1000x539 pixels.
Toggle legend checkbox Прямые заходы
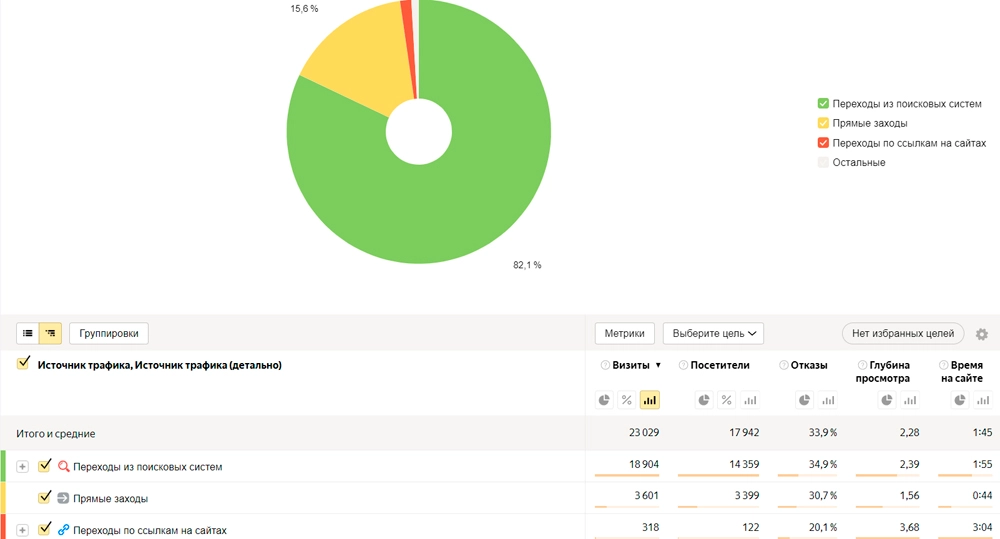tap(823, 123)
